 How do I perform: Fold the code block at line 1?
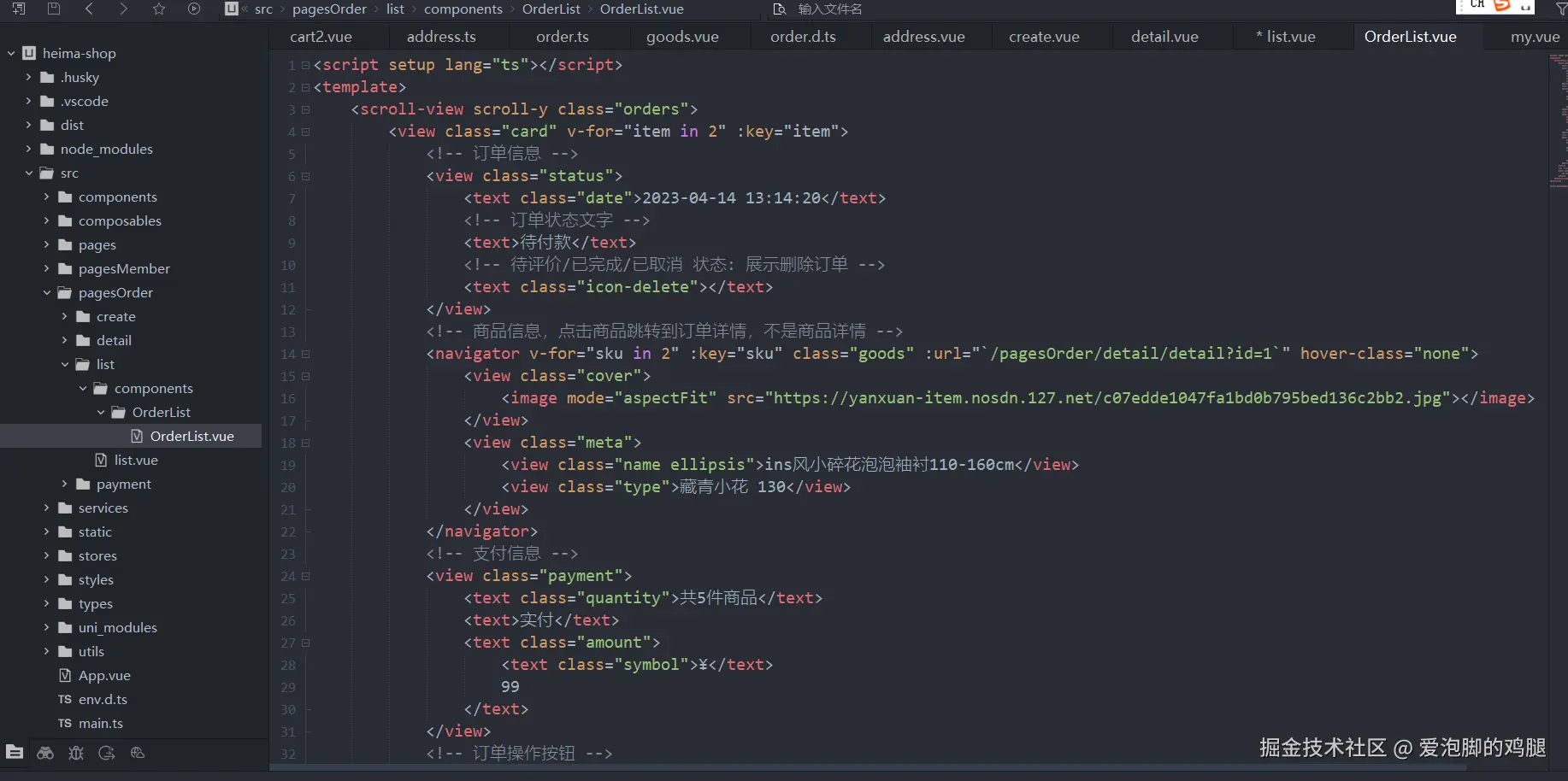pos(305,65)
